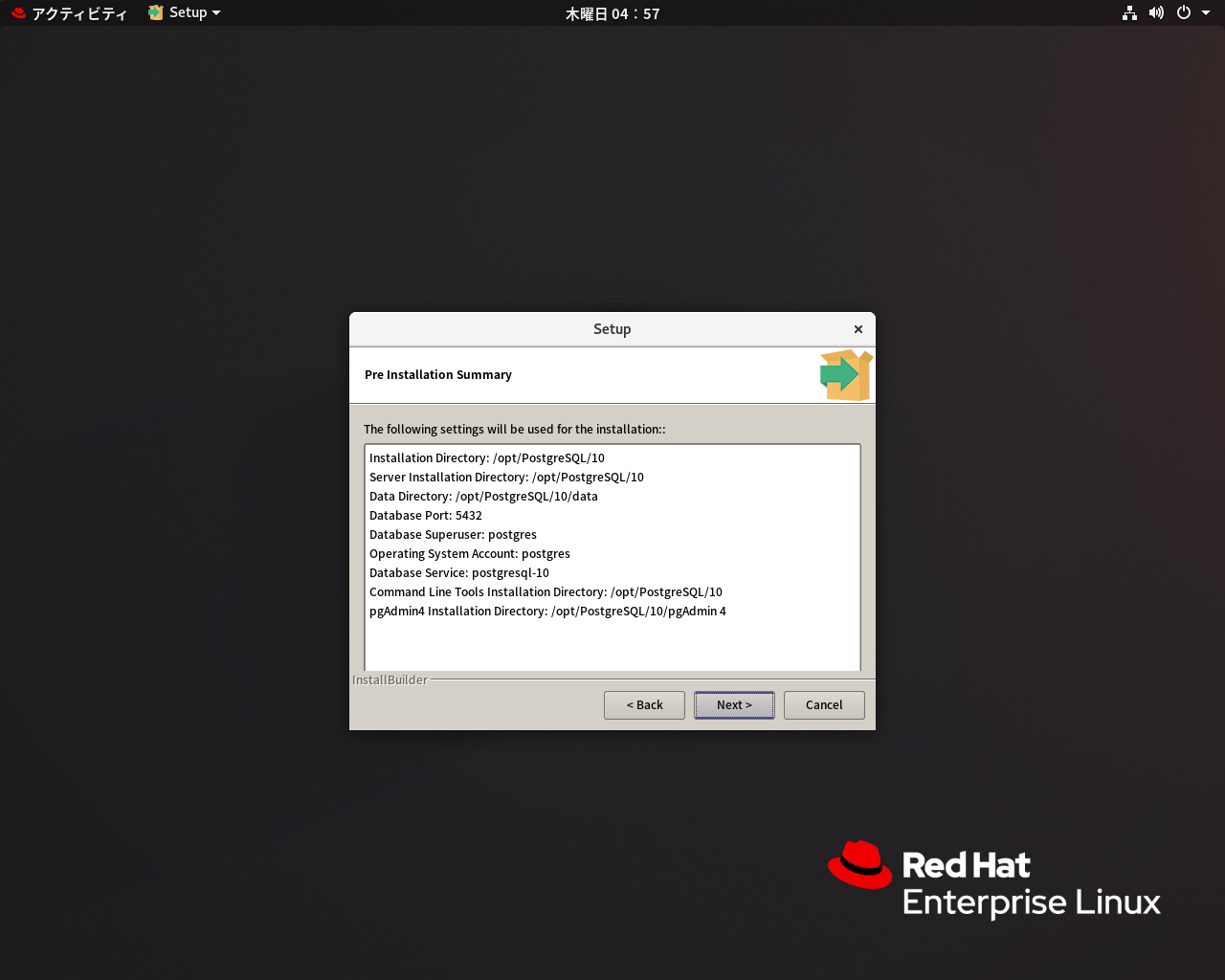
Task: Select the 'Database Port: 5432' line
Action: point(426,516)
